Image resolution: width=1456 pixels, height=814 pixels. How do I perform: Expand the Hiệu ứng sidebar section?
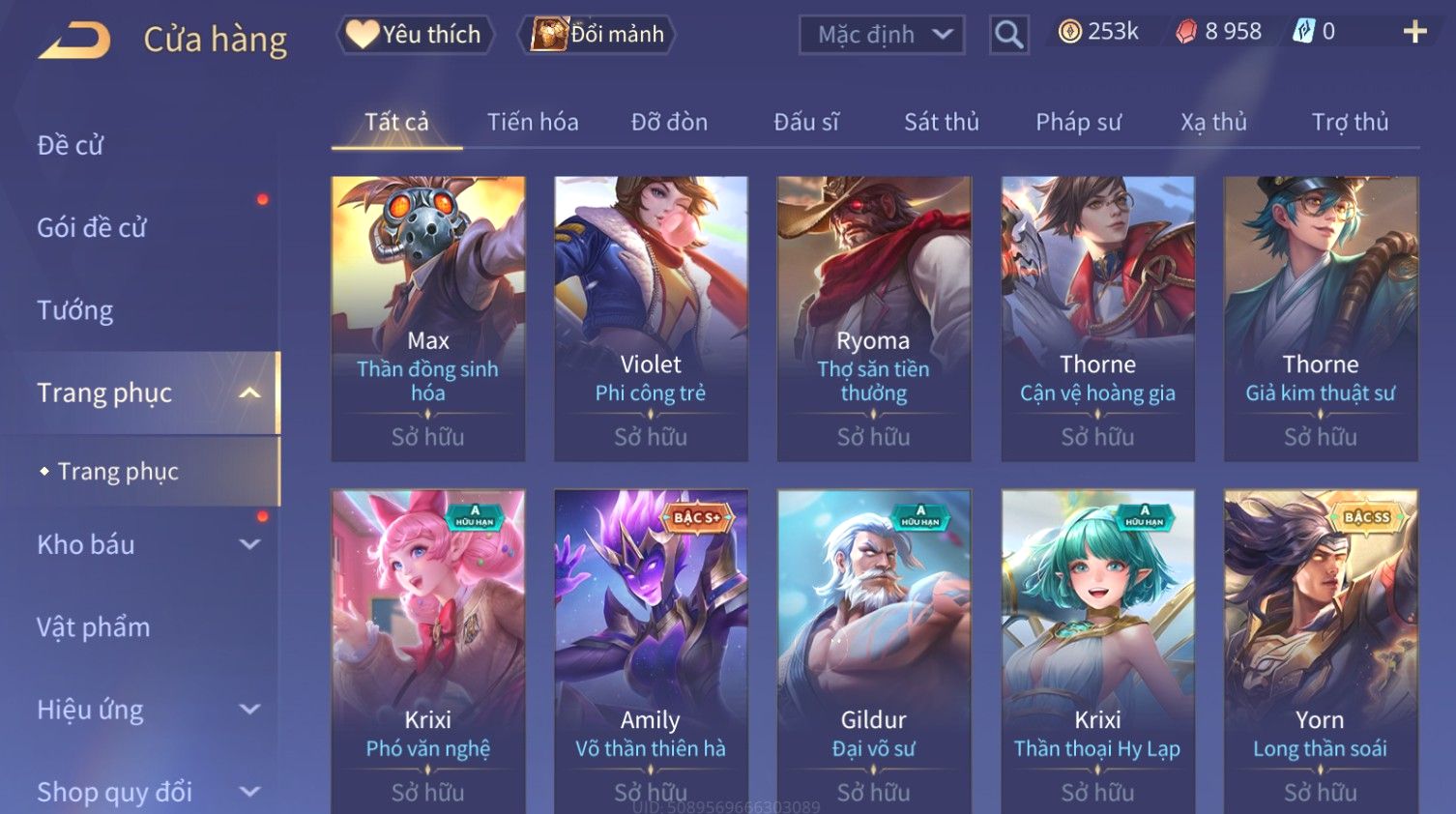[249, 710]
